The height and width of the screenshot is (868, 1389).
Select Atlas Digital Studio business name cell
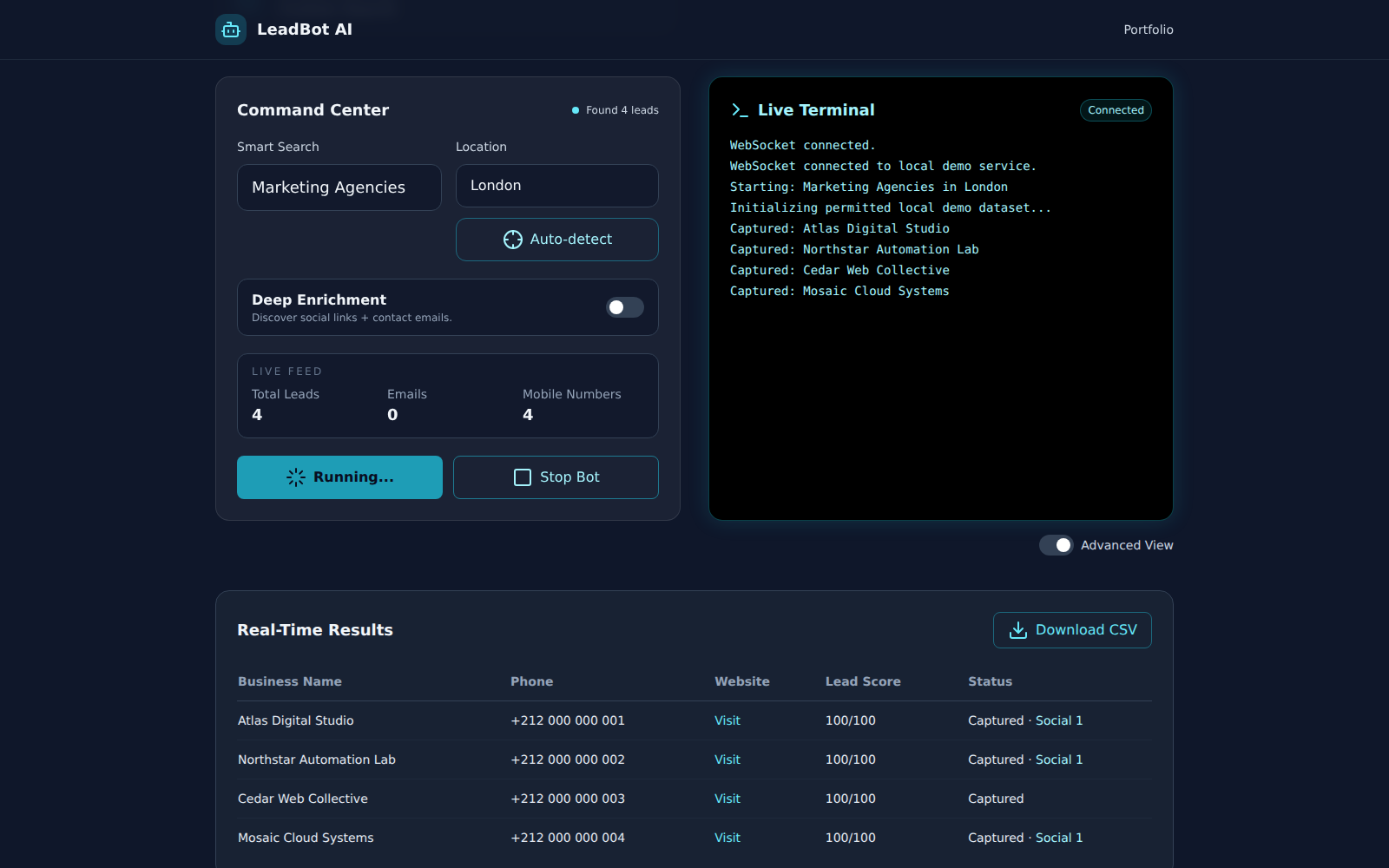(296, 720)
